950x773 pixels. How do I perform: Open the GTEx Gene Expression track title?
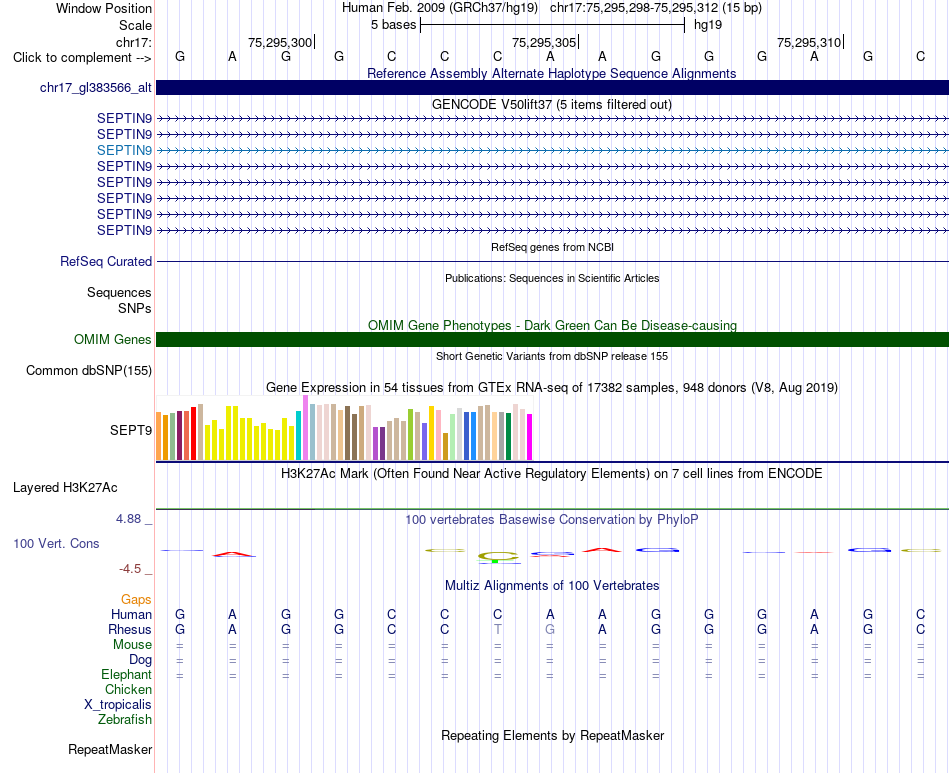[551, 387]
